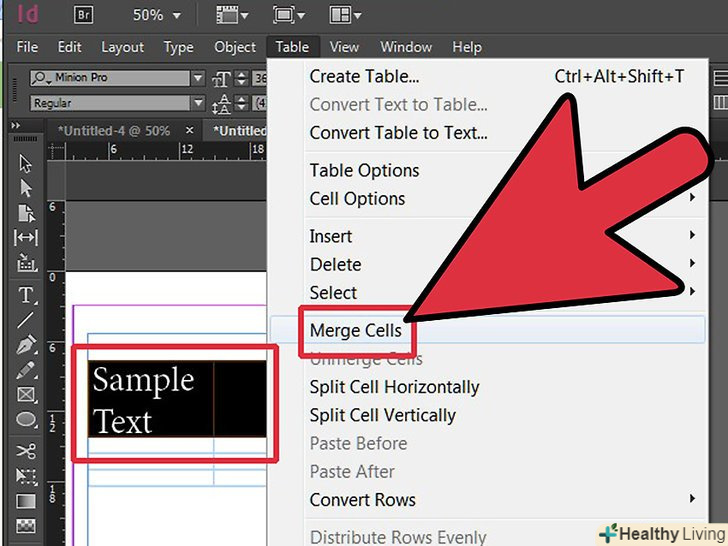Select the Direct Selection tool

pos(26,188)
